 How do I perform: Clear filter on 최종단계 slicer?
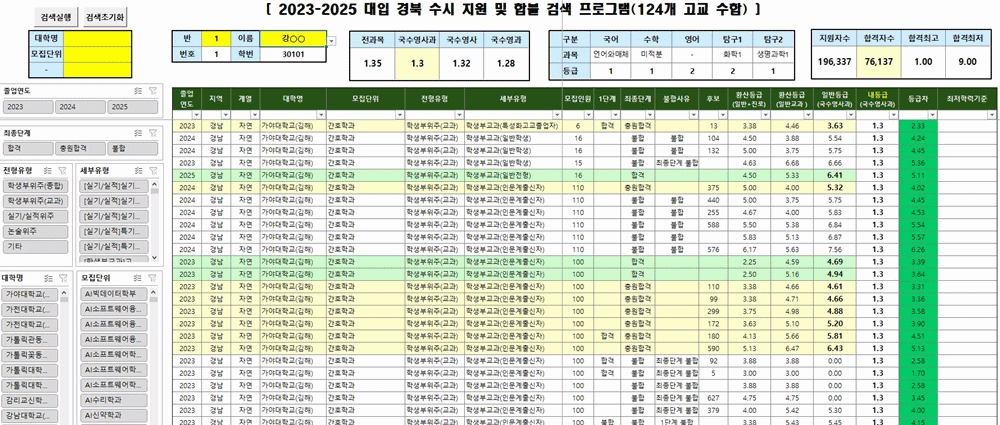[152, 133]
